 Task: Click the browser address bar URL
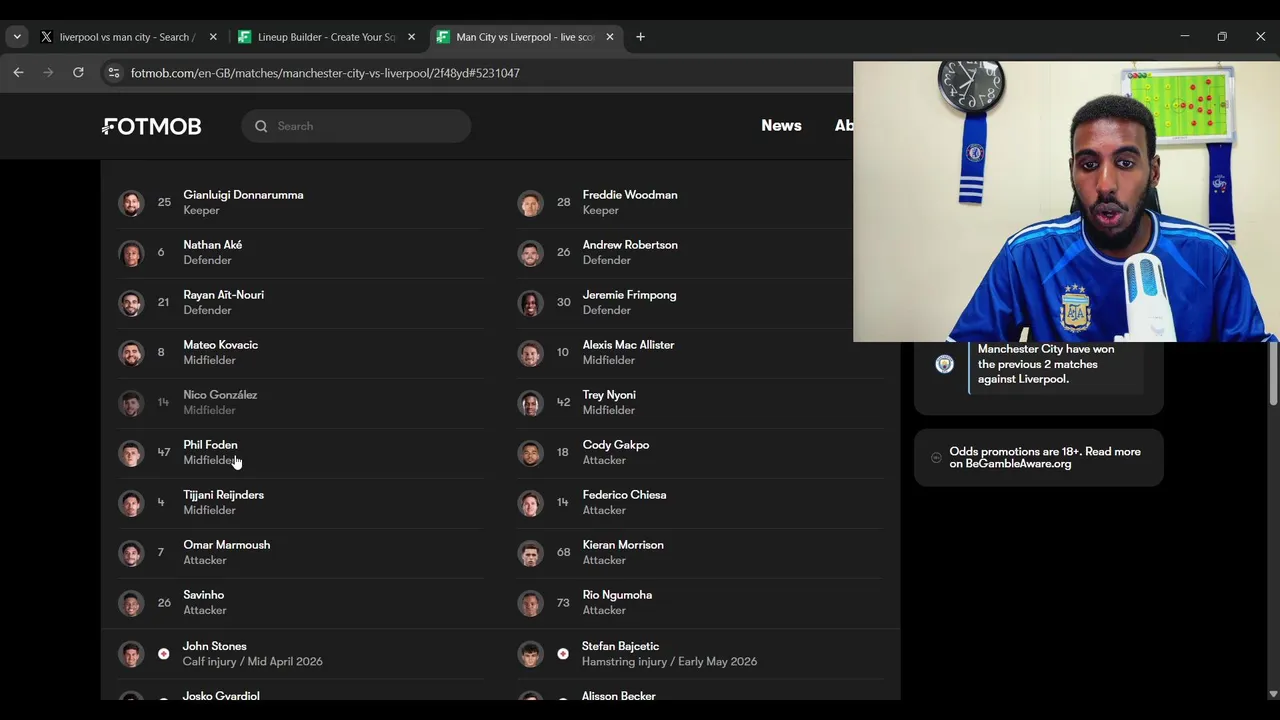(325, 73)
